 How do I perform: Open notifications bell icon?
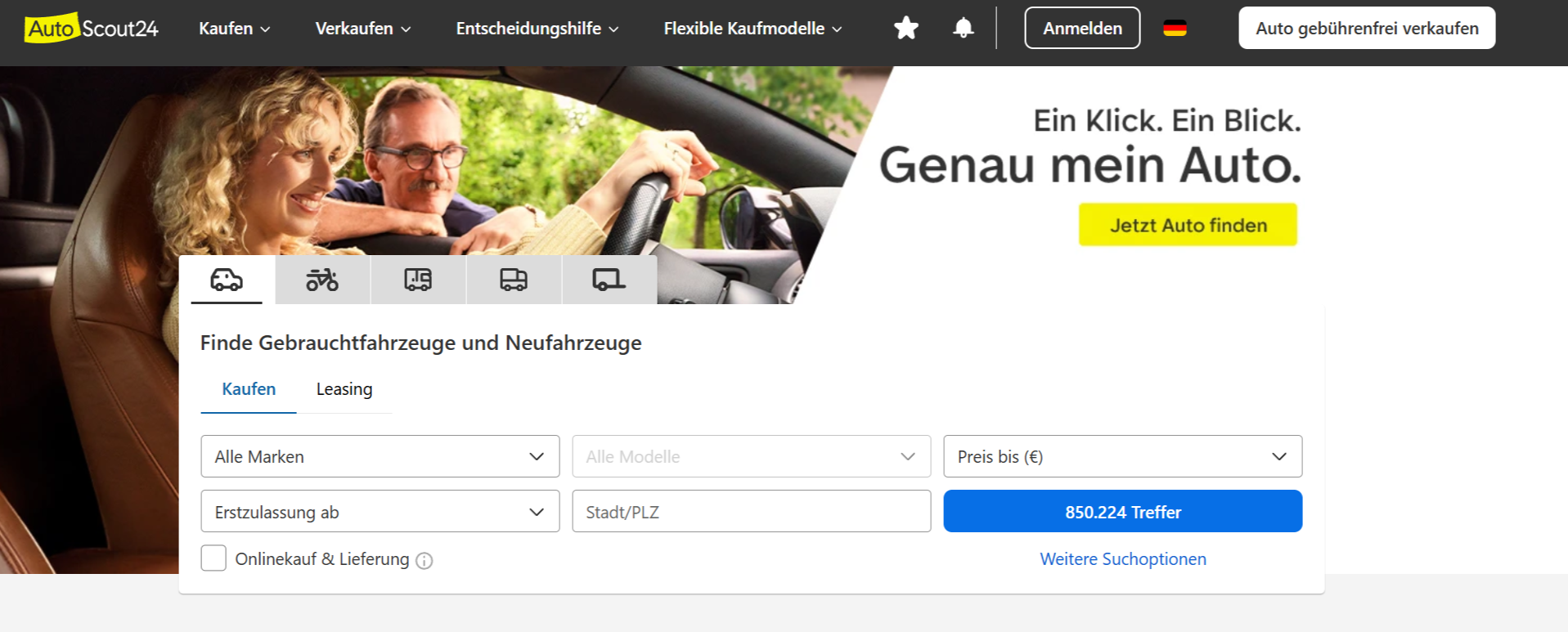964,28
